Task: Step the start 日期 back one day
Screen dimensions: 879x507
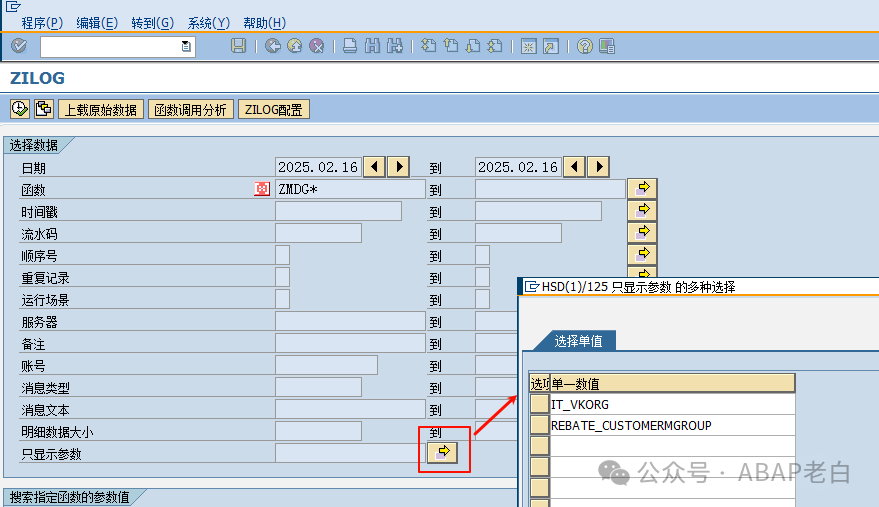Action: 374,167
